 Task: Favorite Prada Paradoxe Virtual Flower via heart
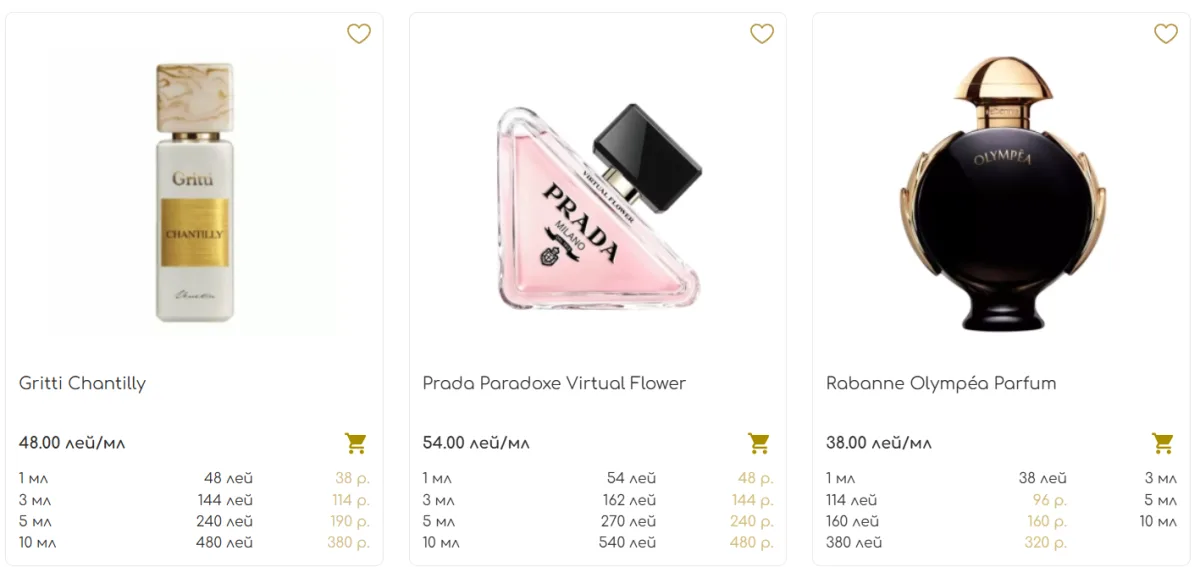click(762, 34)
